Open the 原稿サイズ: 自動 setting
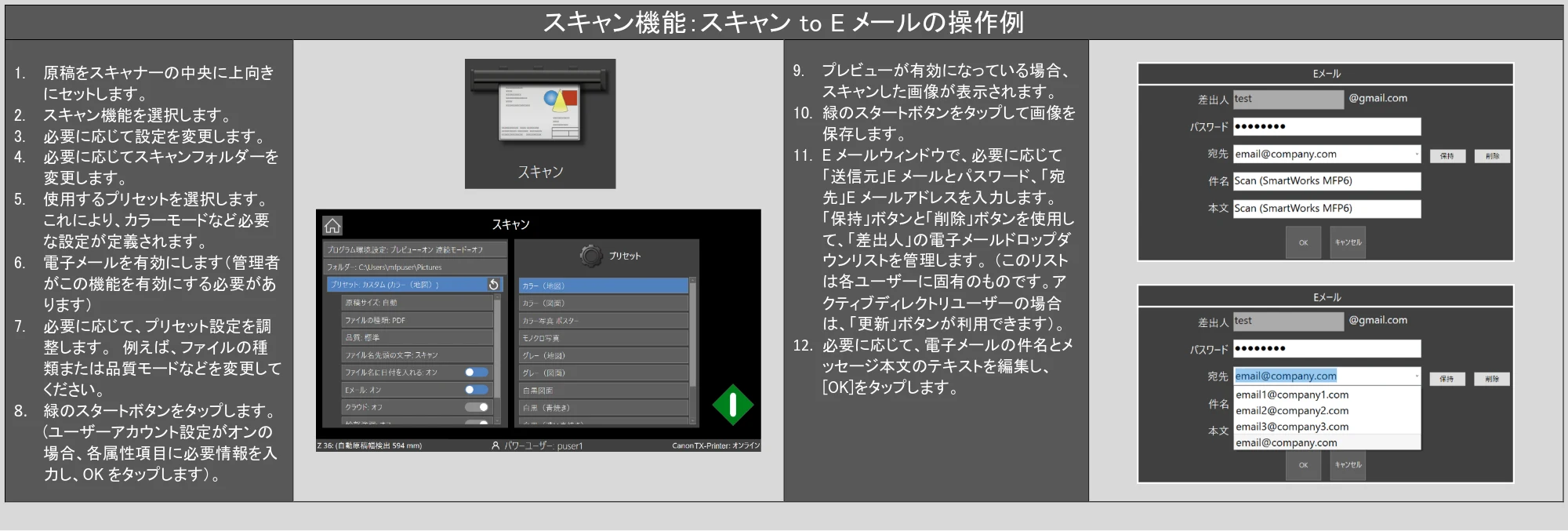The height and width of the screenshot is (531, 1568). (x=417, y=303)
